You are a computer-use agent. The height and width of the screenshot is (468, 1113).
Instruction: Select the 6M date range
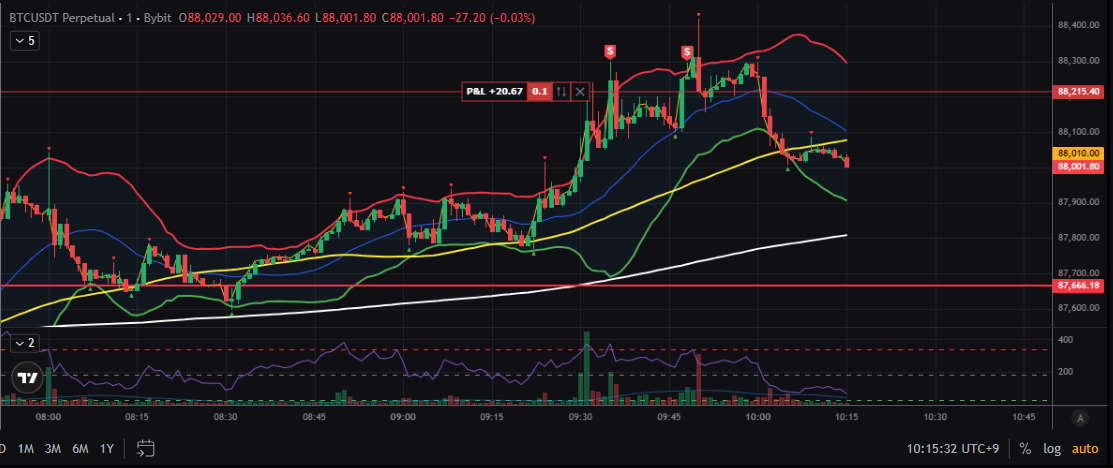click(x=79, y=448)
